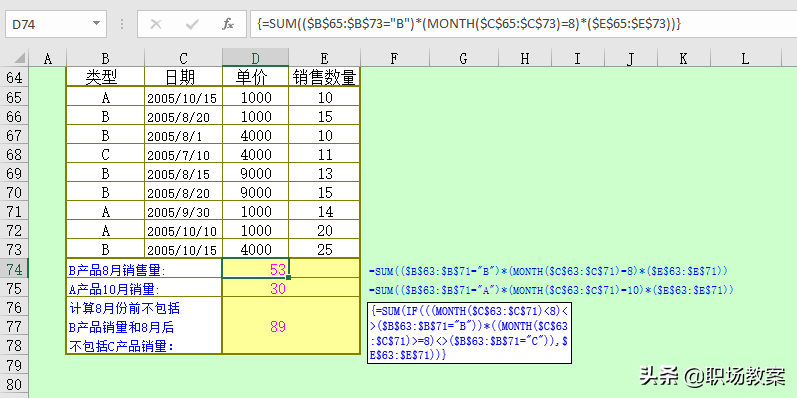Select column H header
Viewport: 797px width, 398px height.
(x=525, y=58)
